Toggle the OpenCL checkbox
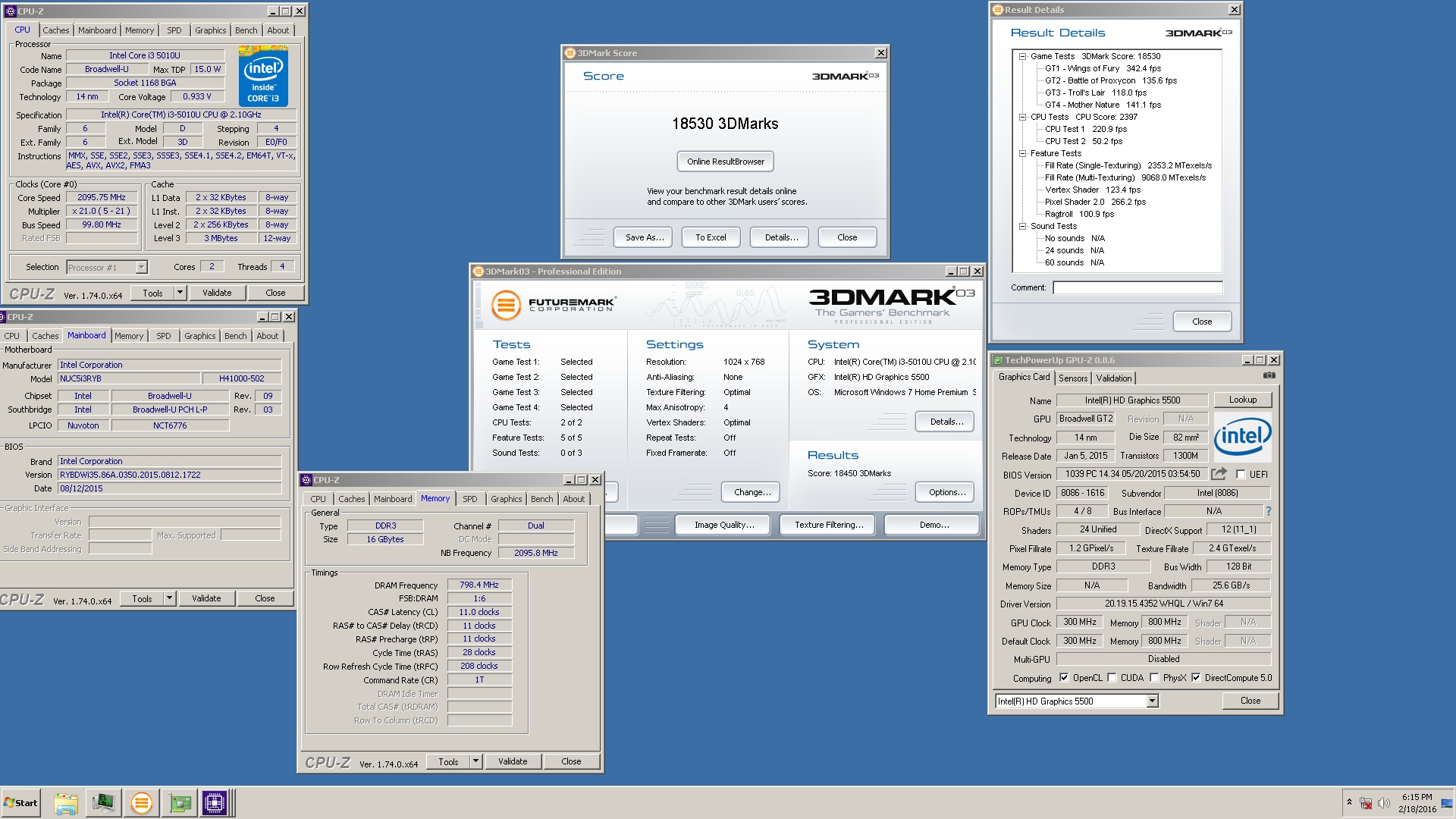 point(1064,678)
